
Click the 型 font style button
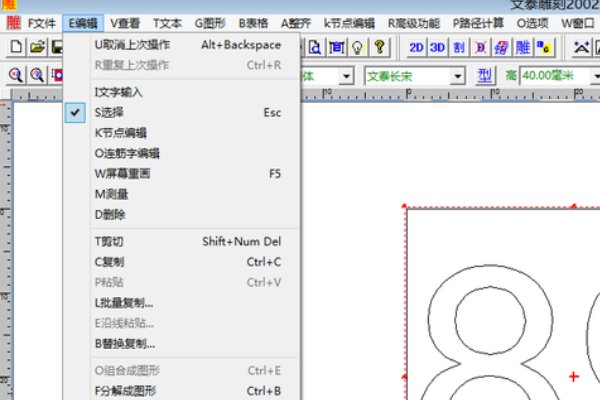[x=484, y=75]
